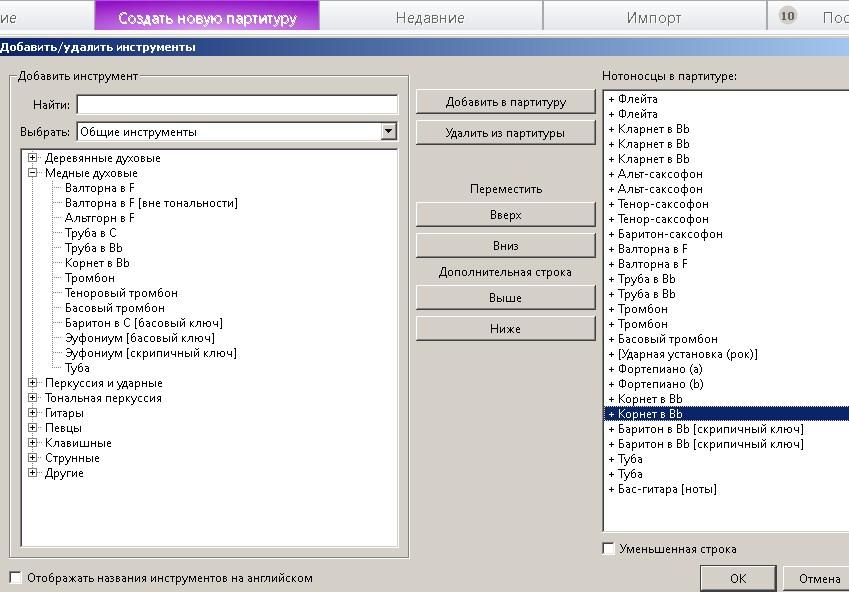Toggle English instrument names checkbox
The height and width of the screenshot is (592, 849).
(x=16, y=577)
